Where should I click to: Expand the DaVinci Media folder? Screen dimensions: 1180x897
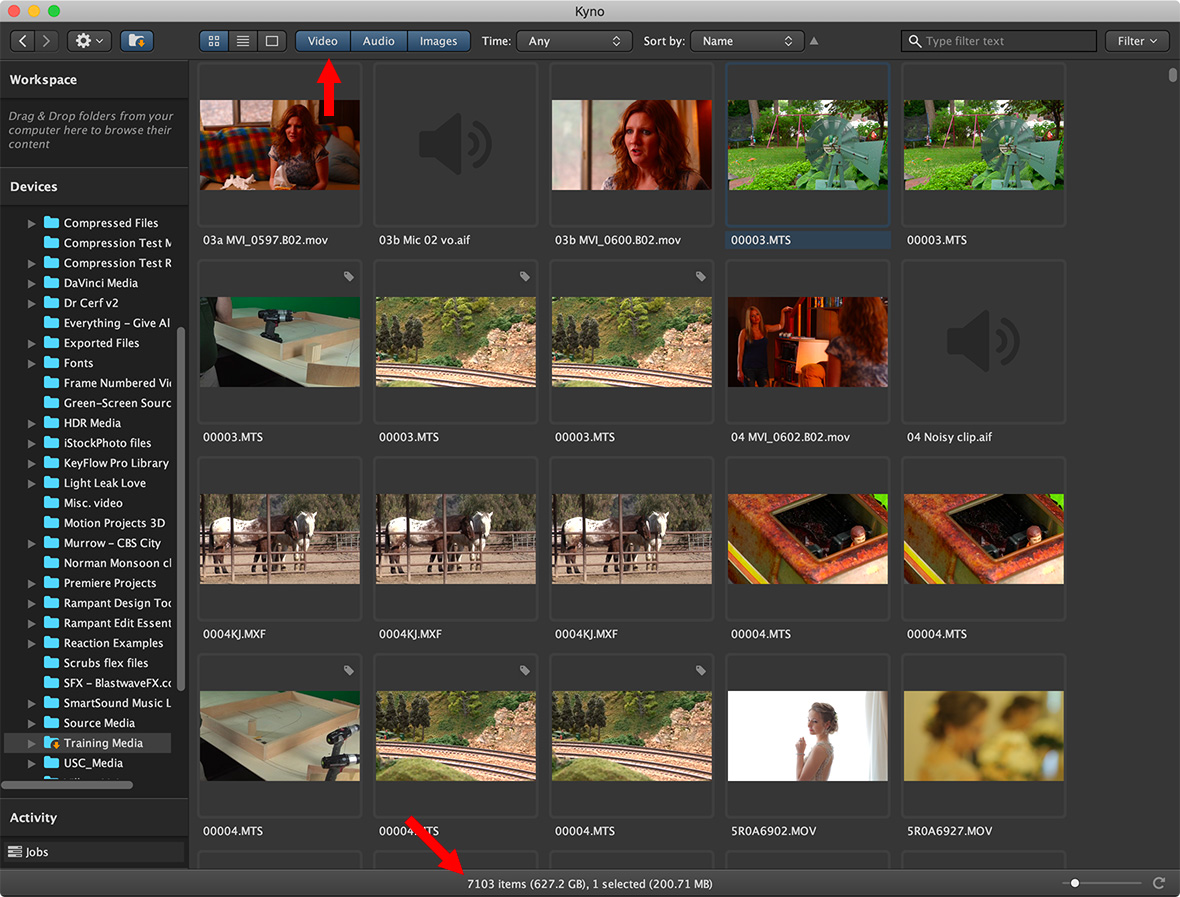click(x=32, y=284)
